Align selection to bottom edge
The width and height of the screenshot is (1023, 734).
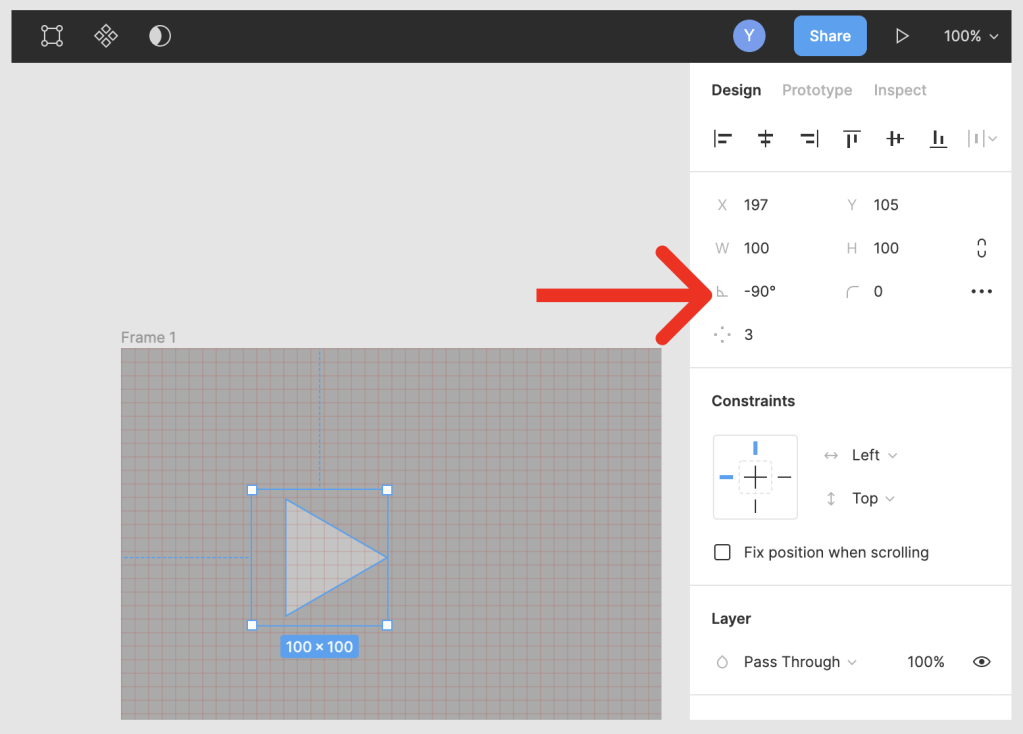click(x=938, y=139)
